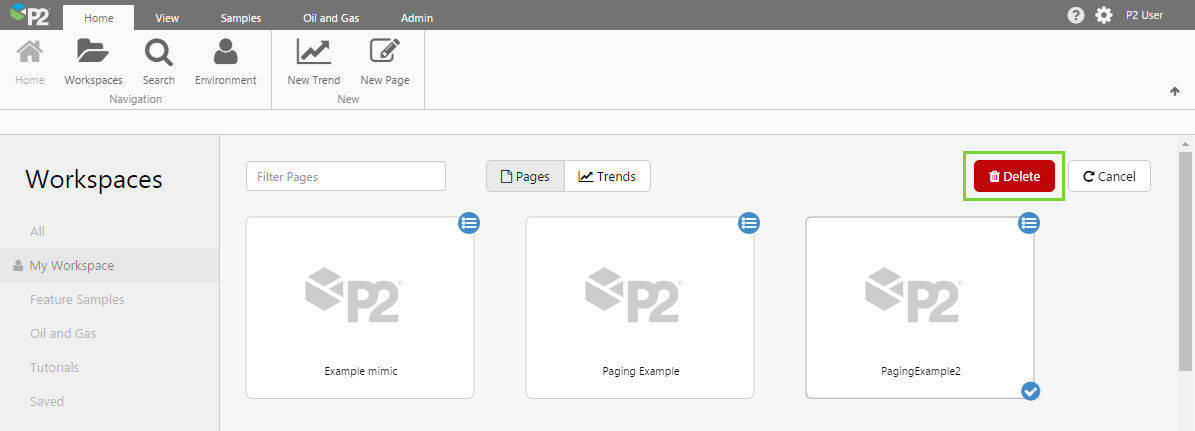
Task: Open the Example mimic list menu
Action: 469,223
